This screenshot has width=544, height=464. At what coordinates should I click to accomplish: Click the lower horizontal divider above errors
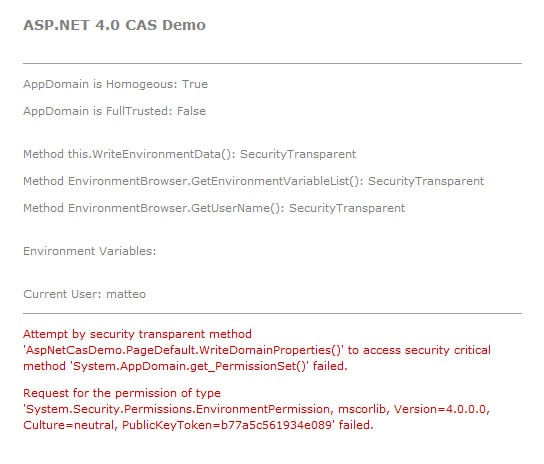[x=272, y=313]
